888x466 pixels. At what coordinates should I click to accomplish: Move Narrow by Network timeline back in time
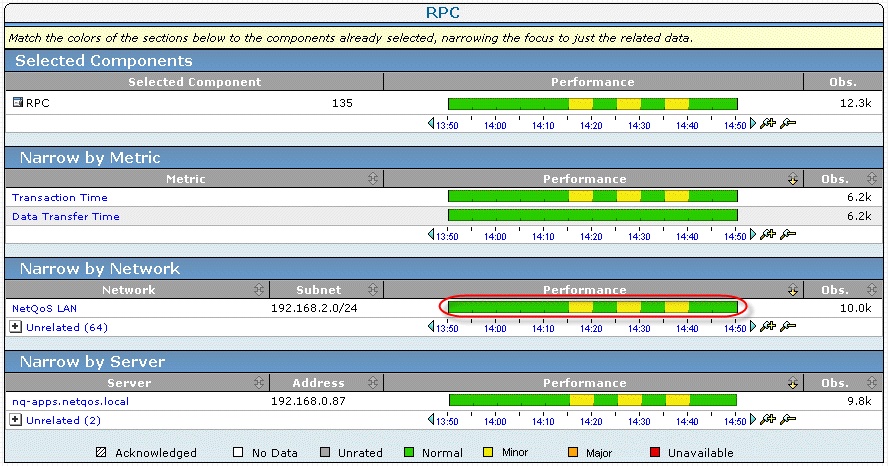pyautogui.click(x=431, y=326)
